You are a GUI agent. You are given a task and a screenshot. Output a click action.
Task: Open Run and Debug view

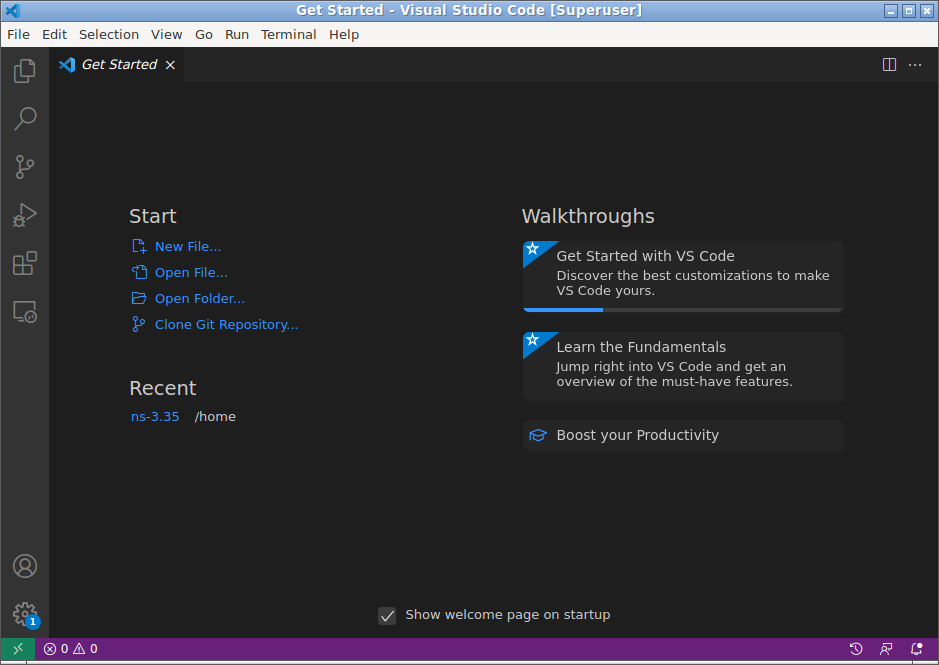[25, 215]
